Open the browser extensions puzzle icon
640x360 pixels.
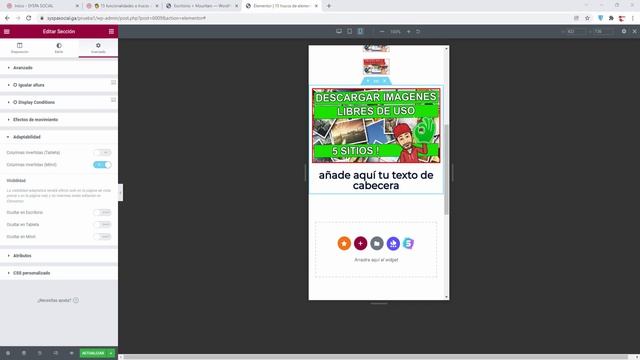611,18
